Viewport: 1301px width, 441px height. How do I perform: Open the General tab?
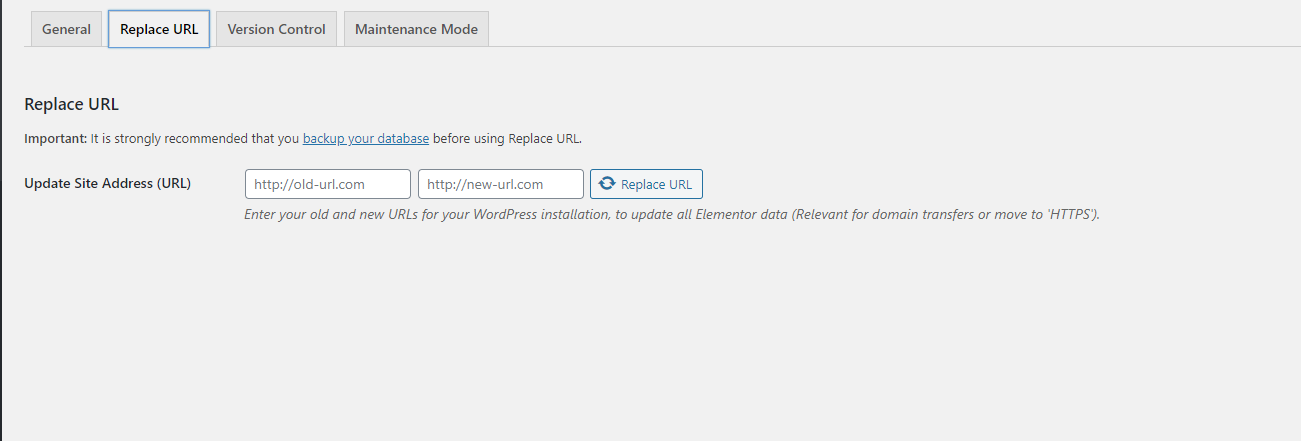66,29
